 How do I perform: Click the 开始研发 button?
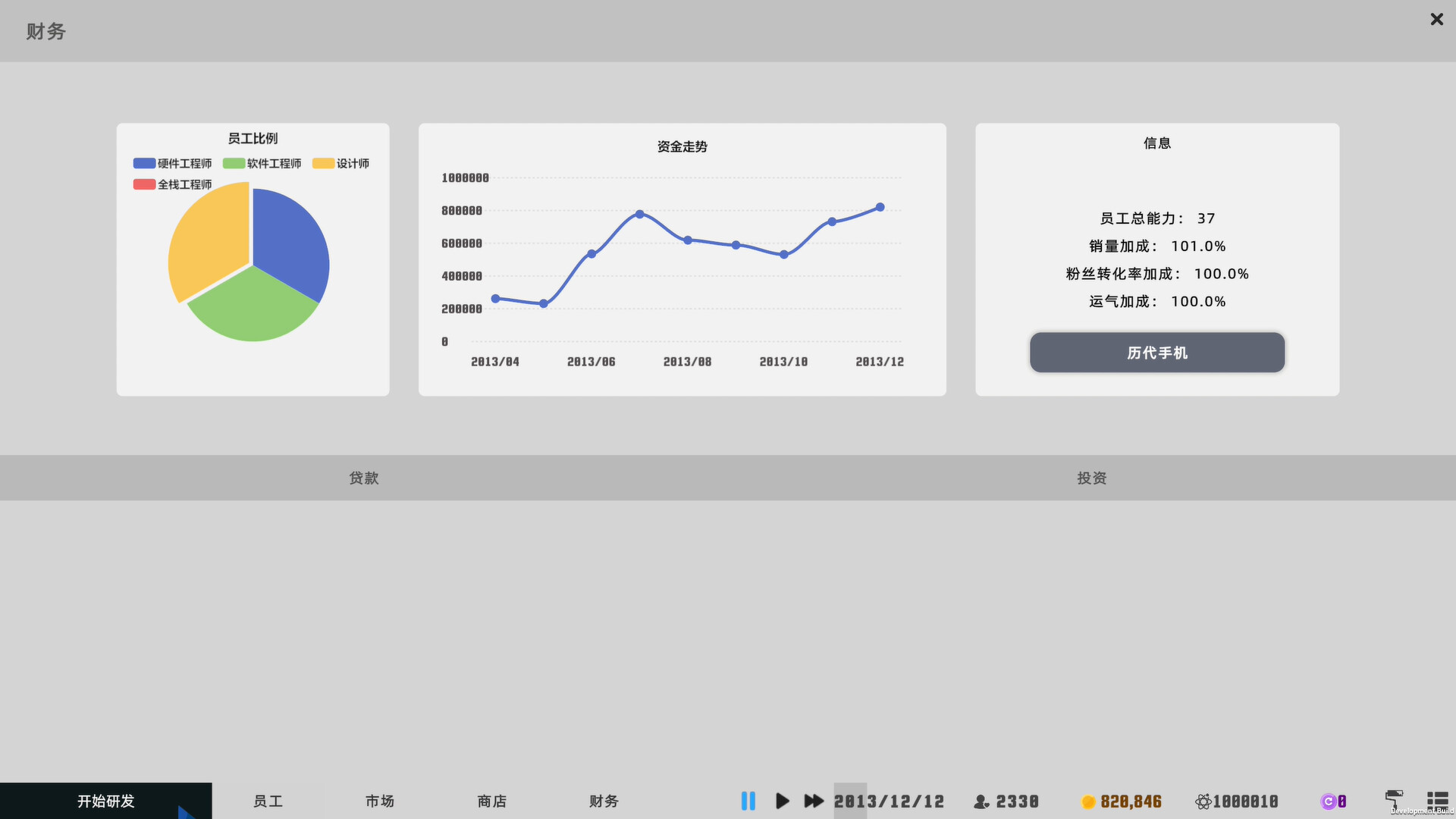click(105, 801)
